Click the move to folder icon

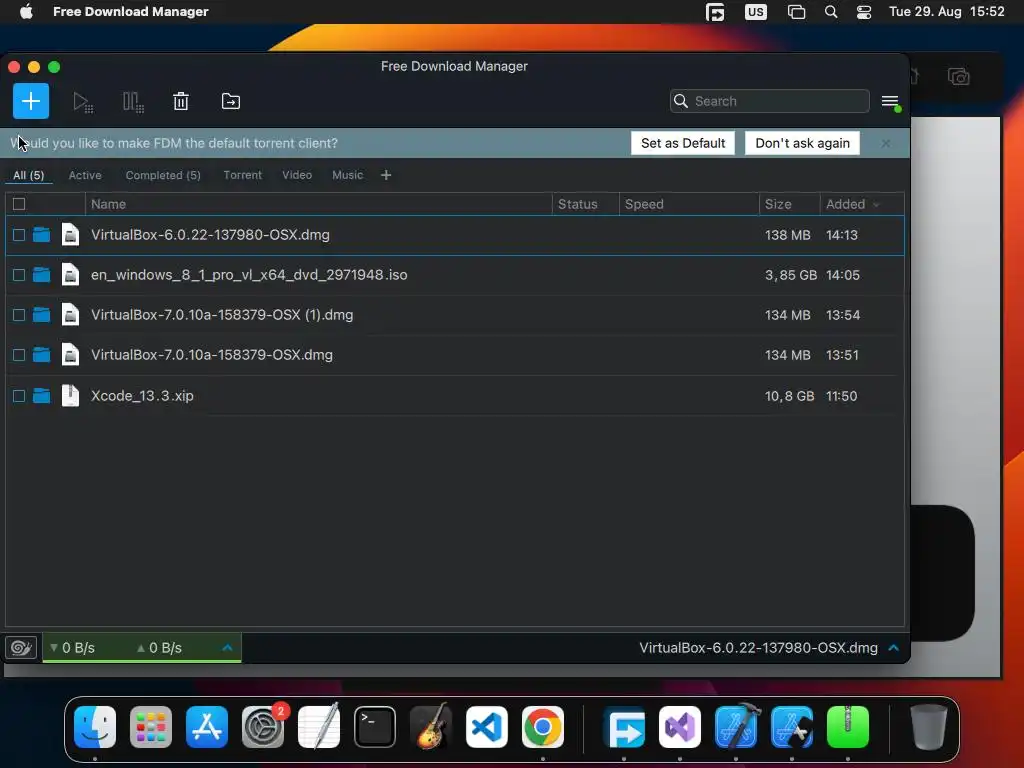pos(231,101)
